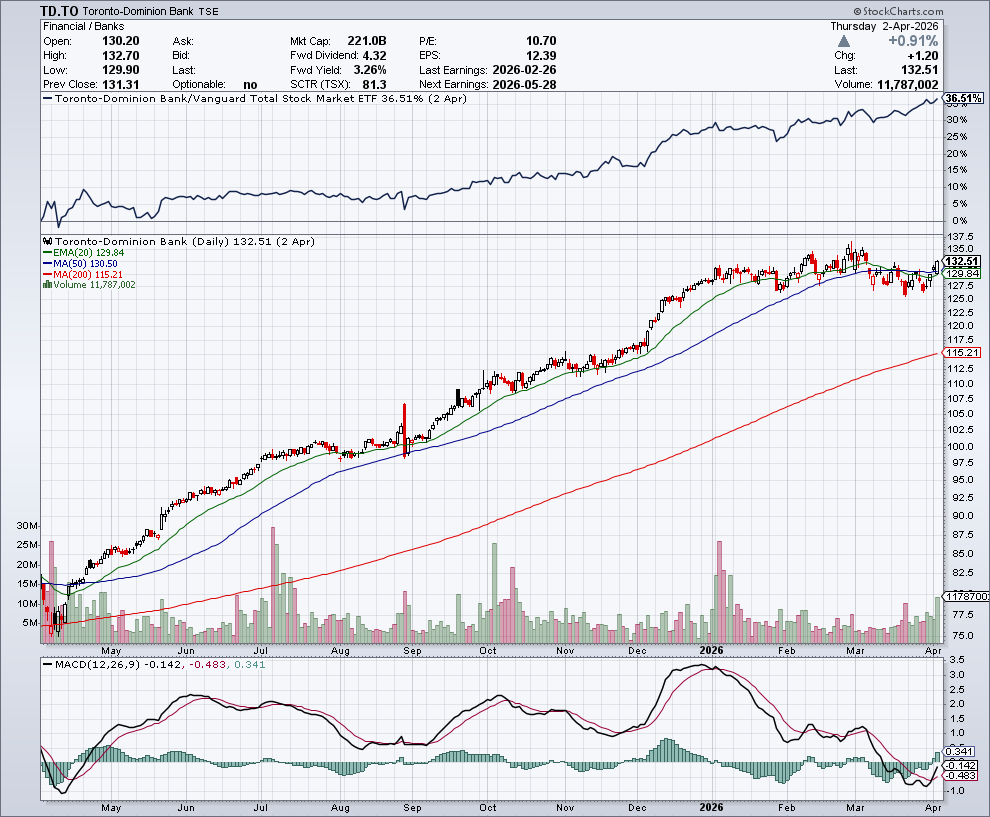Click the 2026 label on the price panel's date axis
The height and width of the screenshot is (817, 990).
click(x=712, y=650)
